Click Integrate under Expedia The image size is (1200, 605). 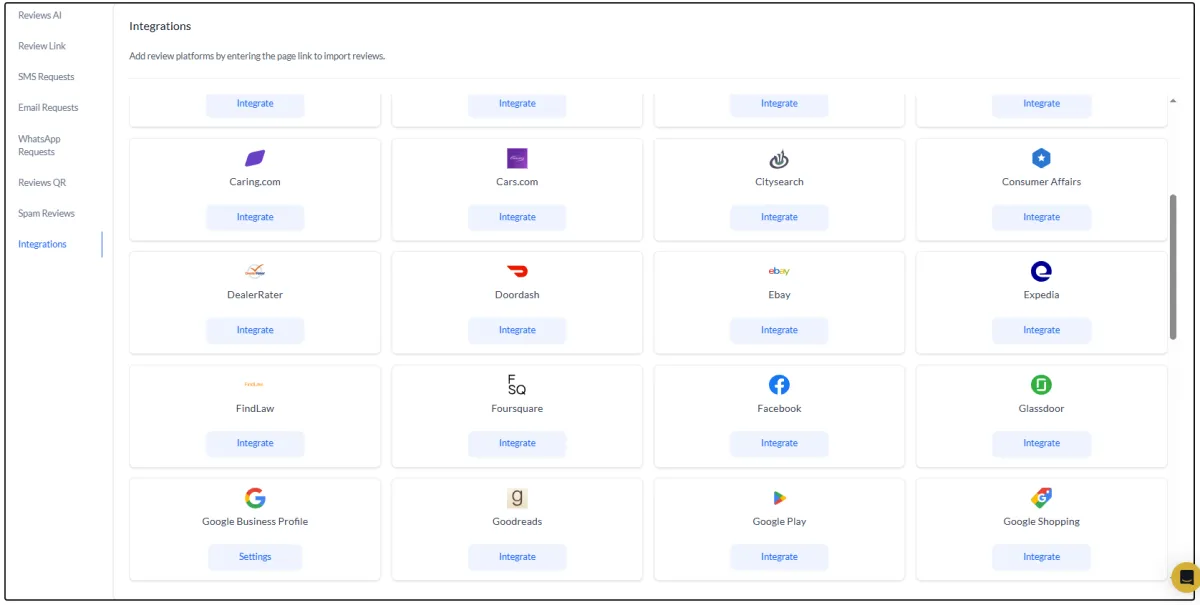[1041, 330]
